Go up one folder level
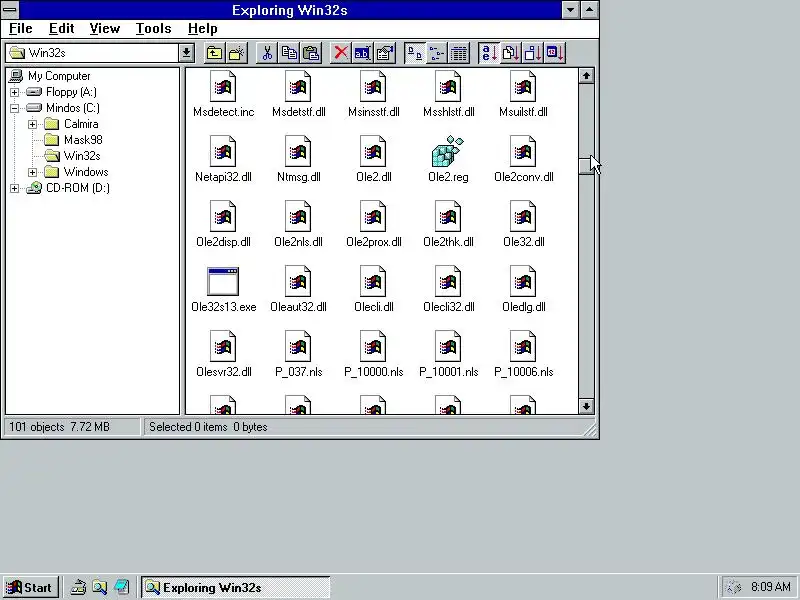 214,53
